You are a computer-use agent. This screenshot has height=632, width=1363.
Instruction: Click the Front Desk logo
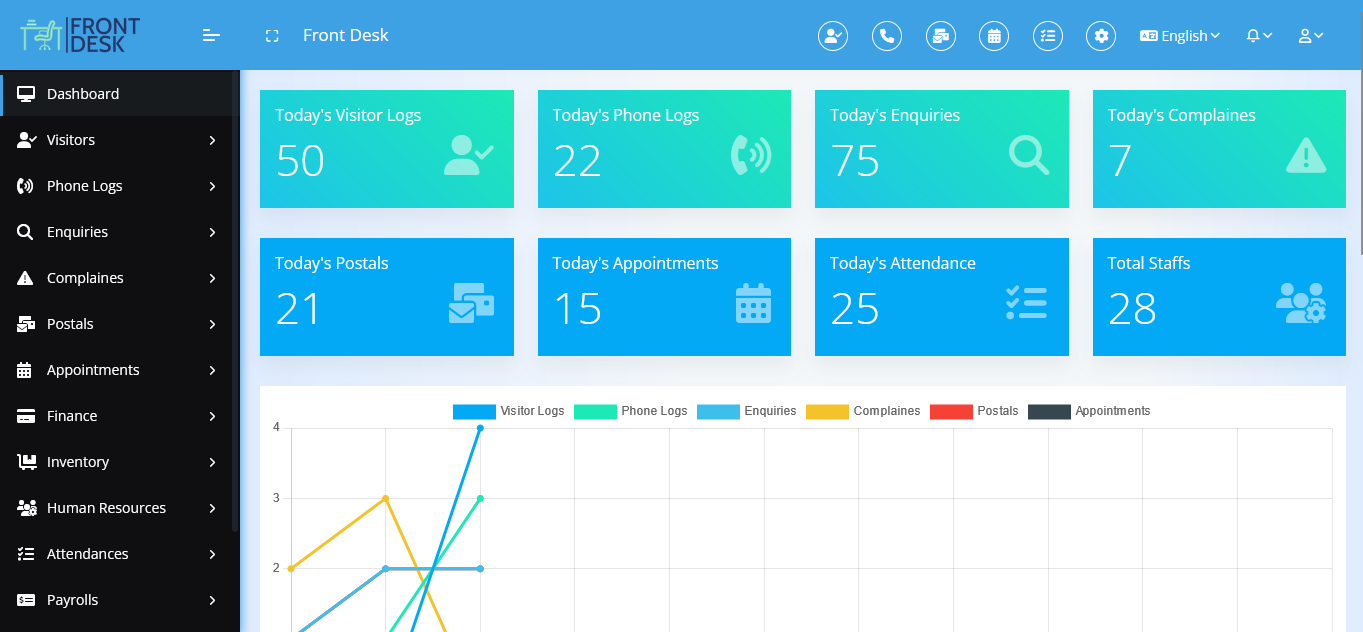[80, 35]
